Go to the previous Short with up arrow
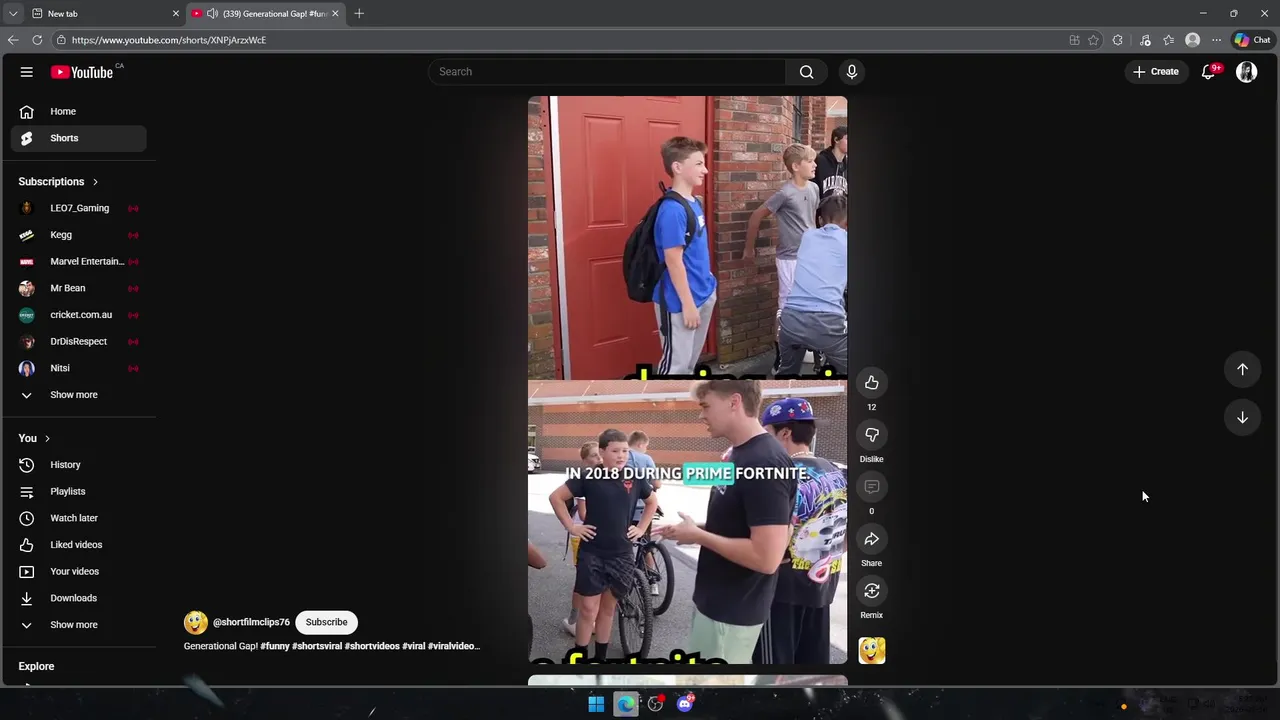The width and height of the screenshot is (1280, 720). 1242,369
